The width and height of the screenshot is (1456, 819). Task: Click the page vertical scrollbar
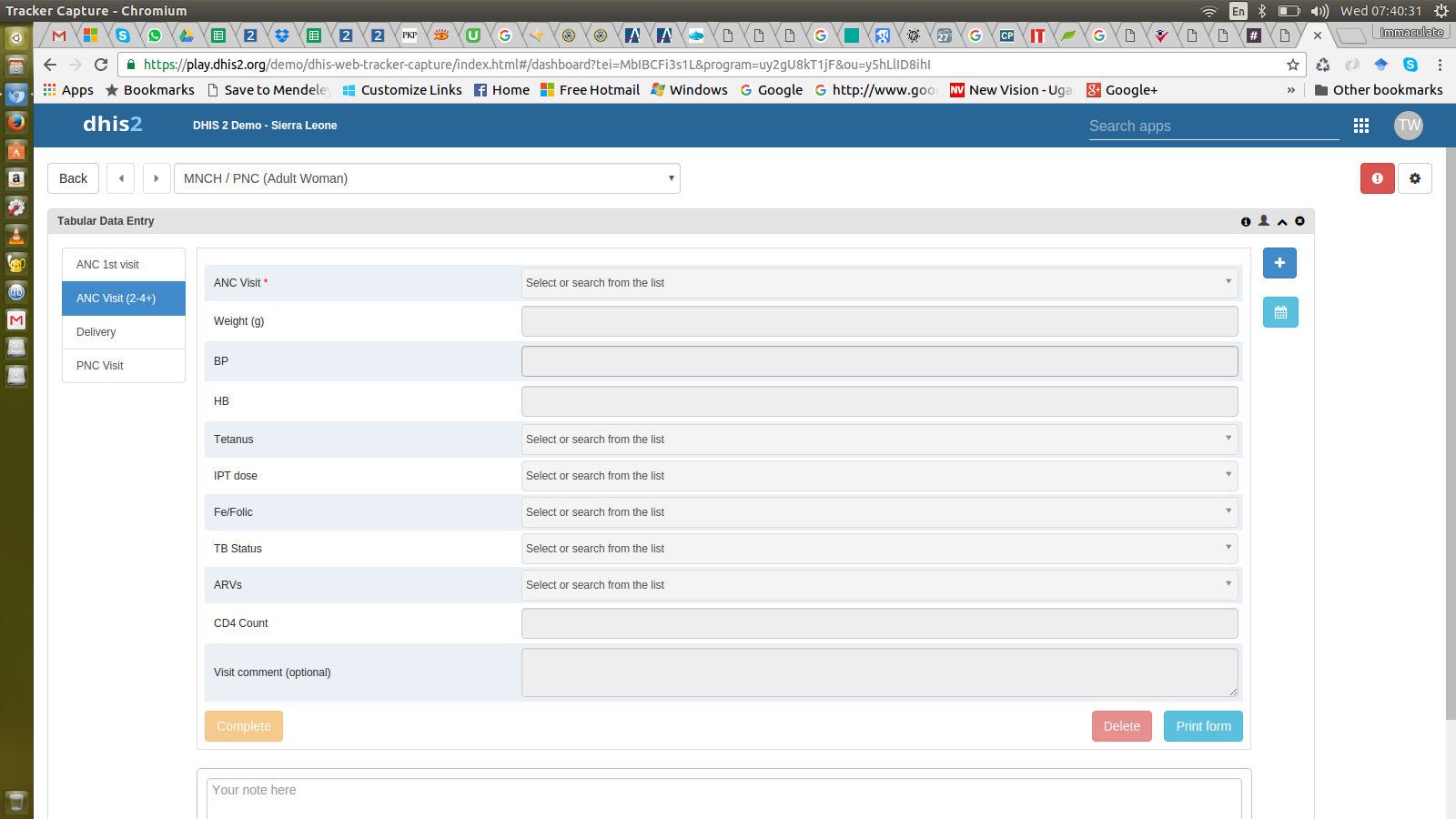click(x=1451, y=433)
